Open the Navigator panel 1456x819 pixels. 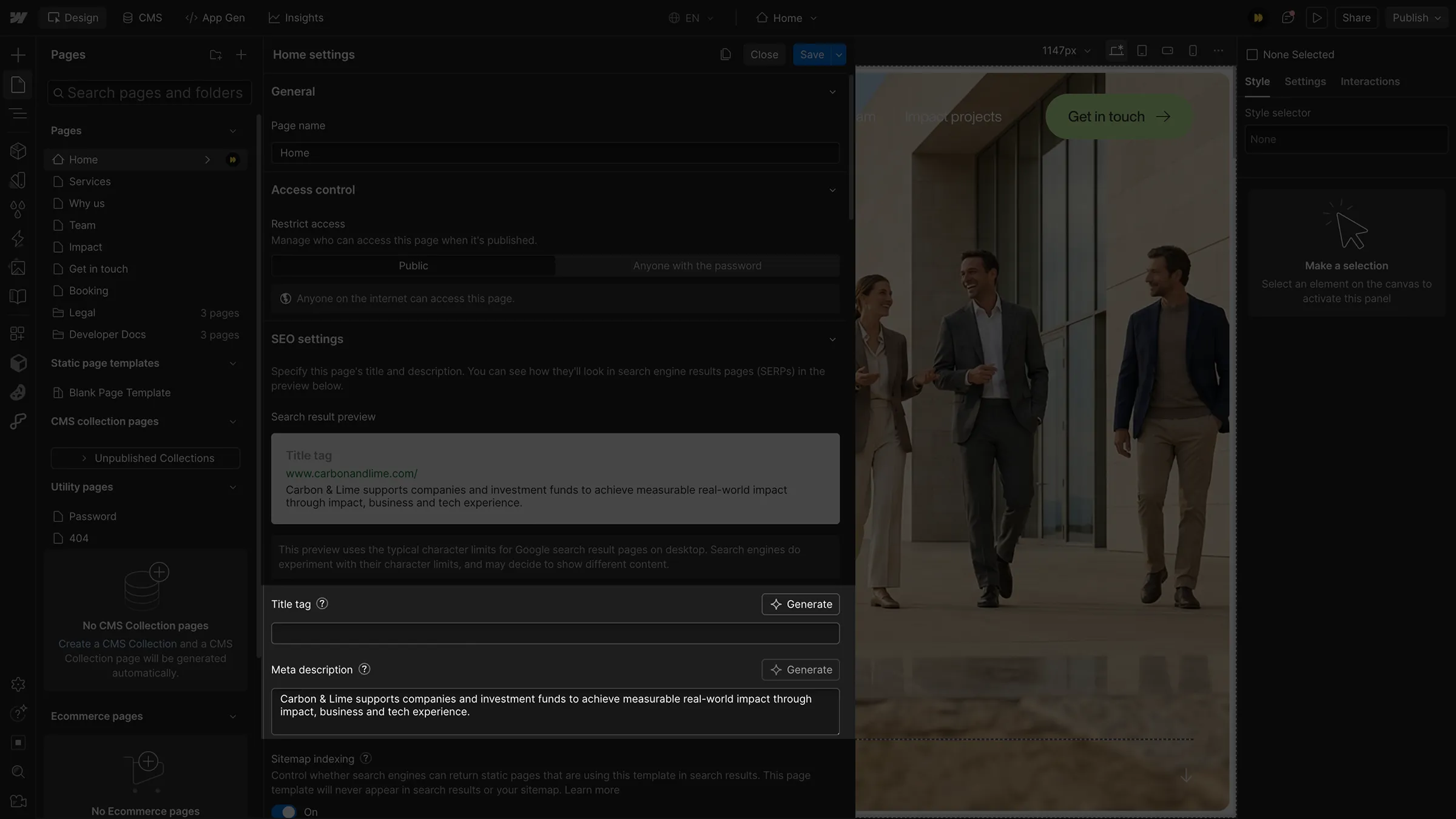pyautogui.click(x=18, y=113)
